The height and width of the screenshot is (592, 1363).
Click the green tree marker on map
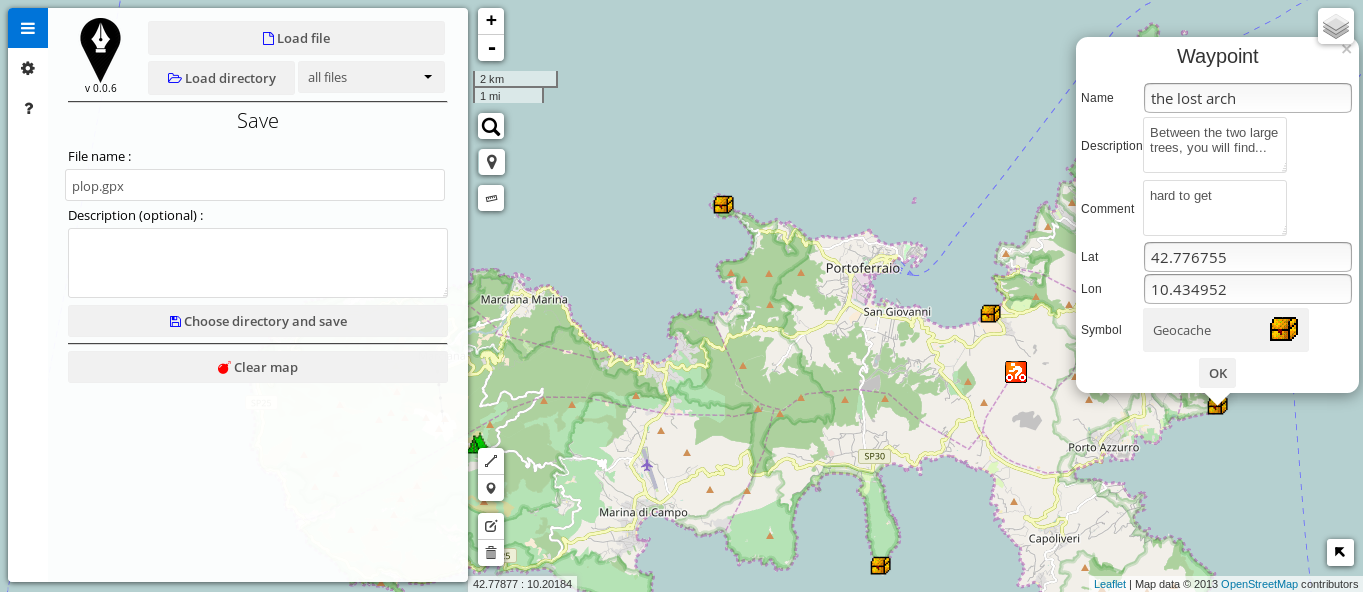pos(477,444)
